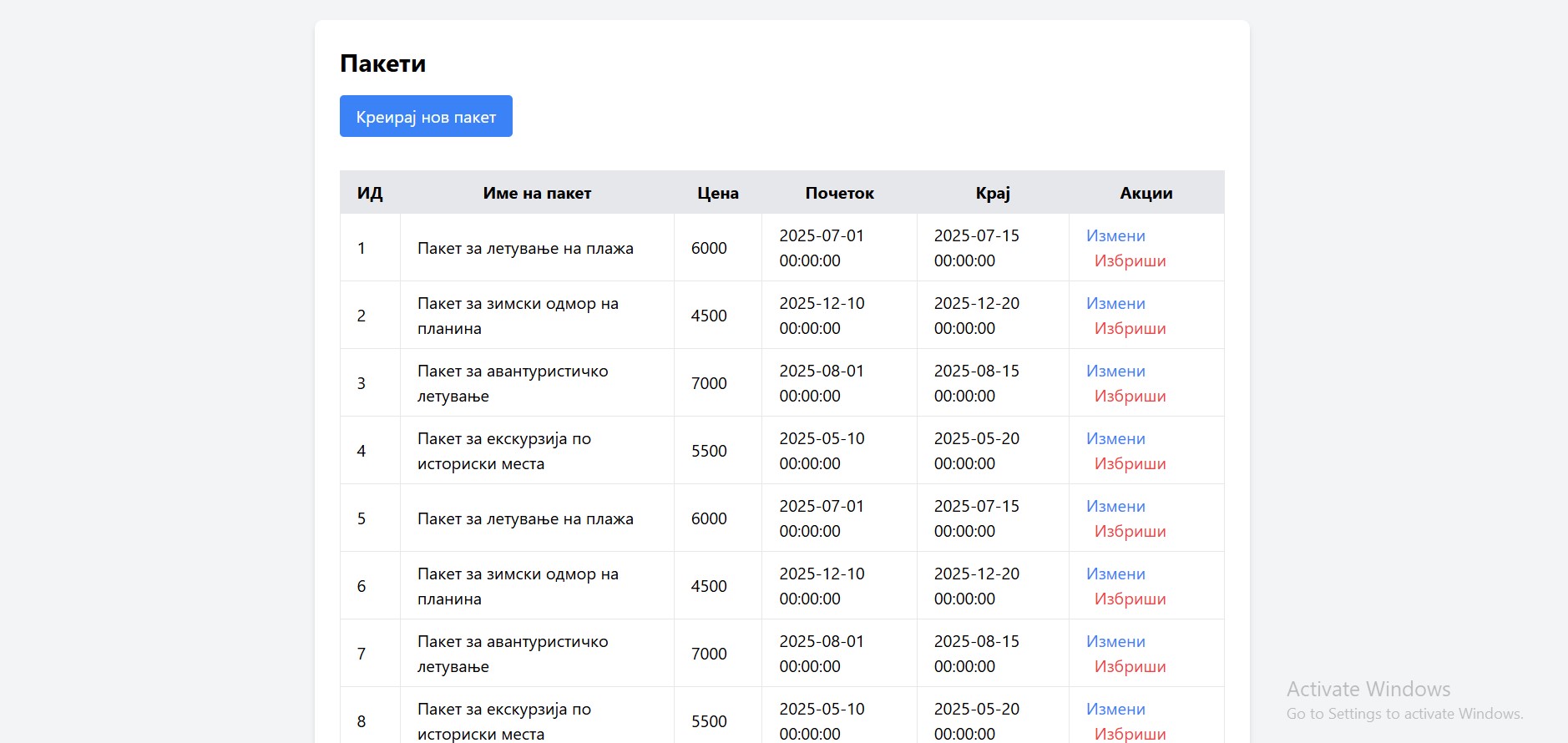Click 'Измени' in row with ID 8

(1115, 710)
